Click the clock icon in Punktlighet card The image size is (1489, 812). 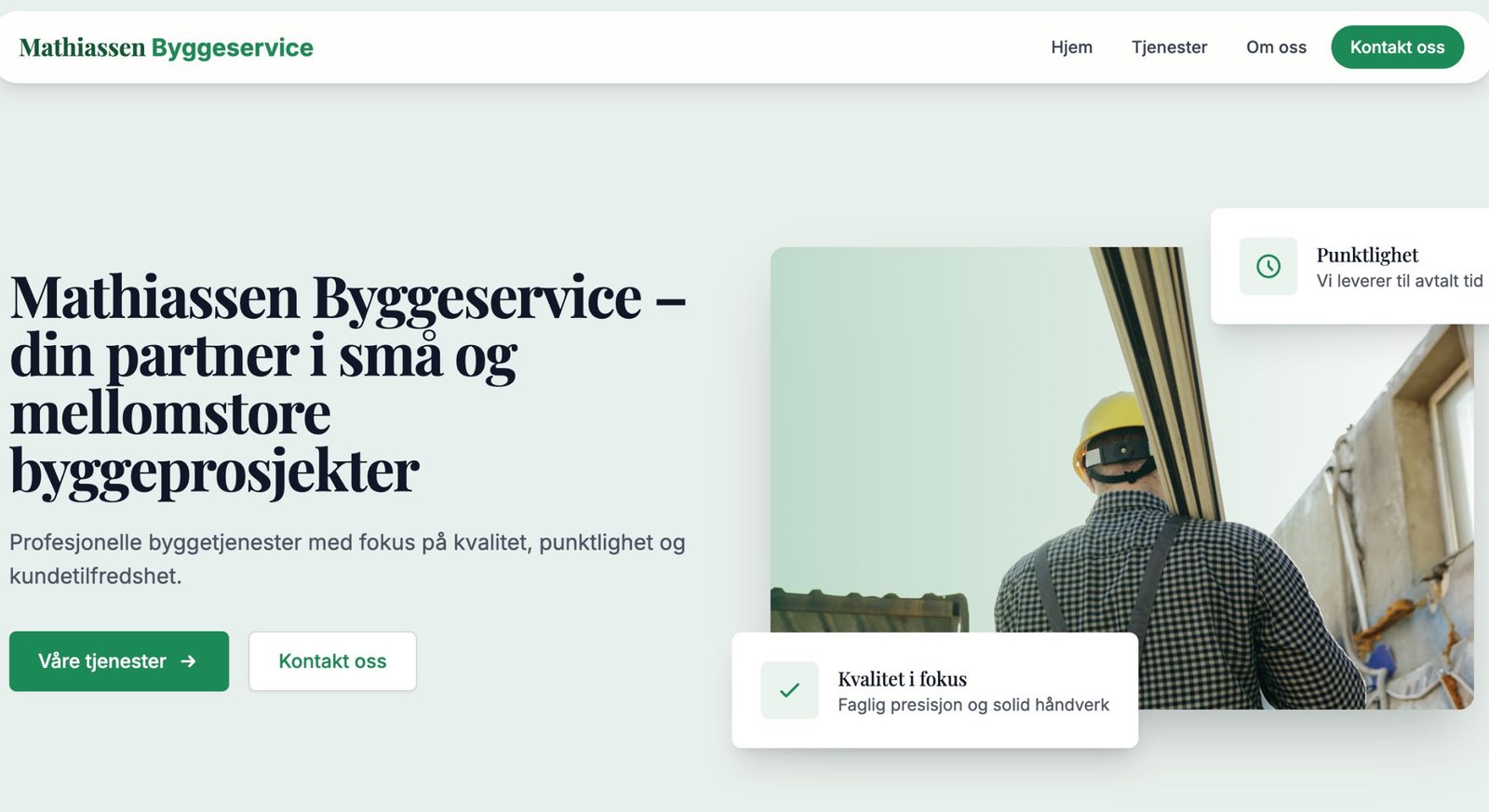[x=1268, y=266]
